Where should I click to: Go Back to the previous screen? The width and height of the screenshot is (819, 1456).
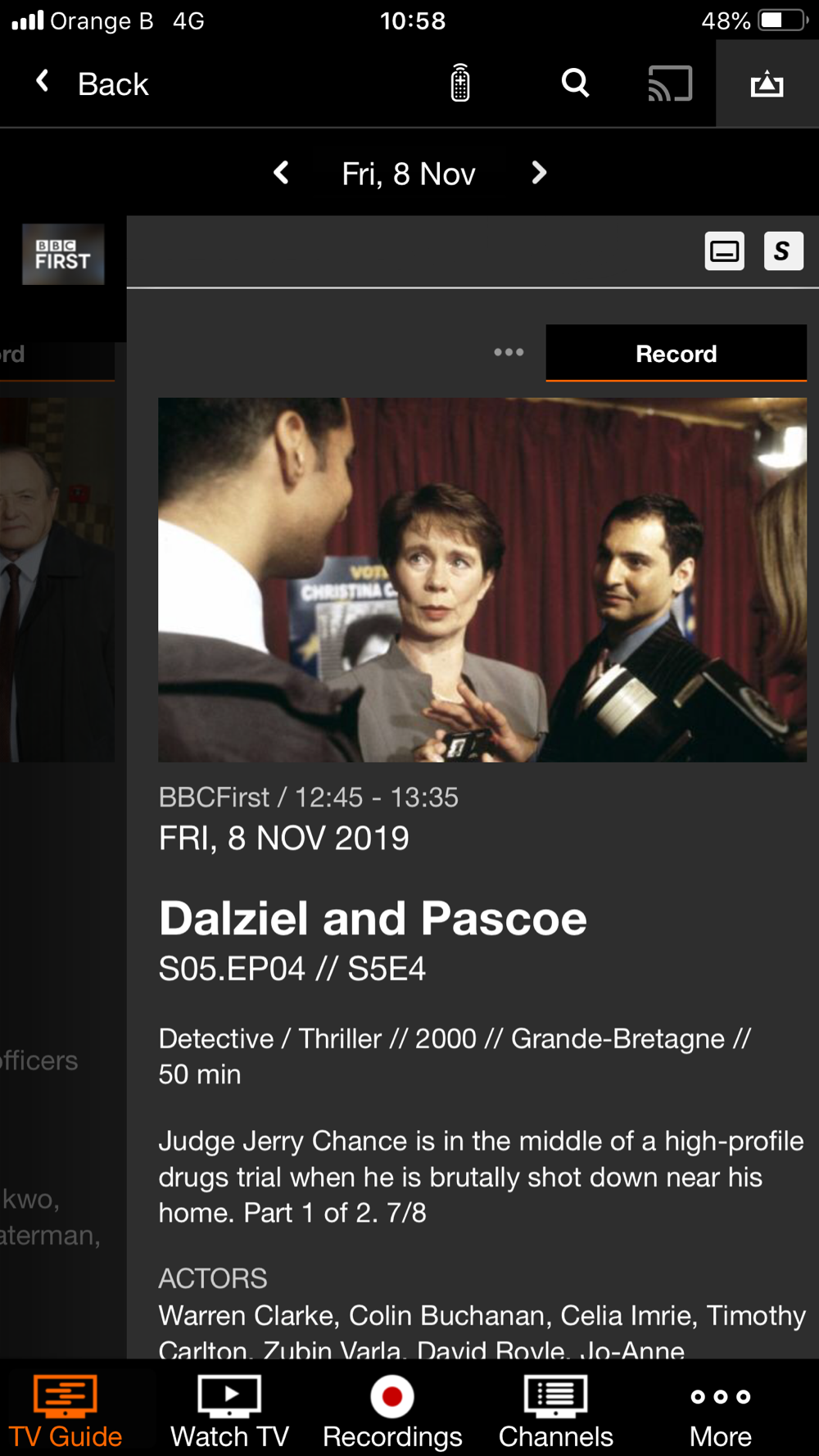92,84
